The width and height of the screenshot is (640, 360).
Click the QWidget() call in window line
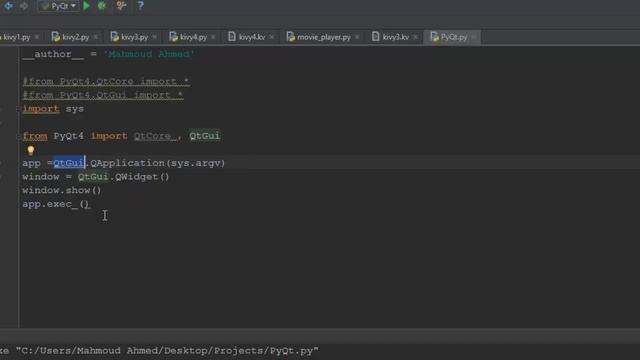point(142,177)
